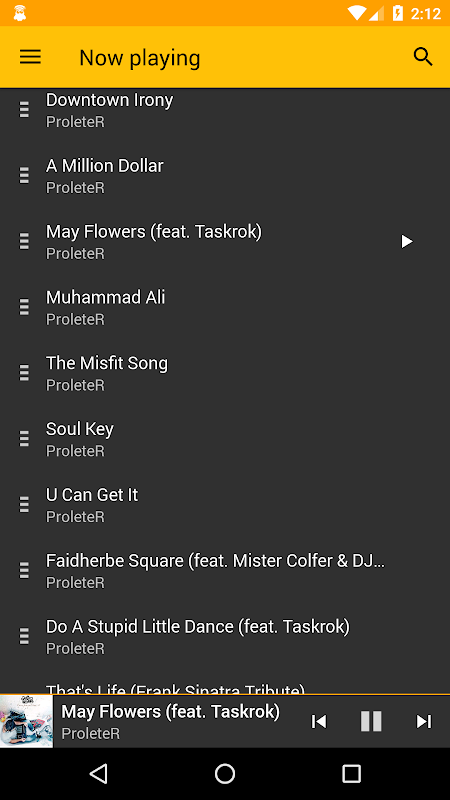
Task: Play Do A Stupid Little Dance track
Action: click(x=225, y=636)
